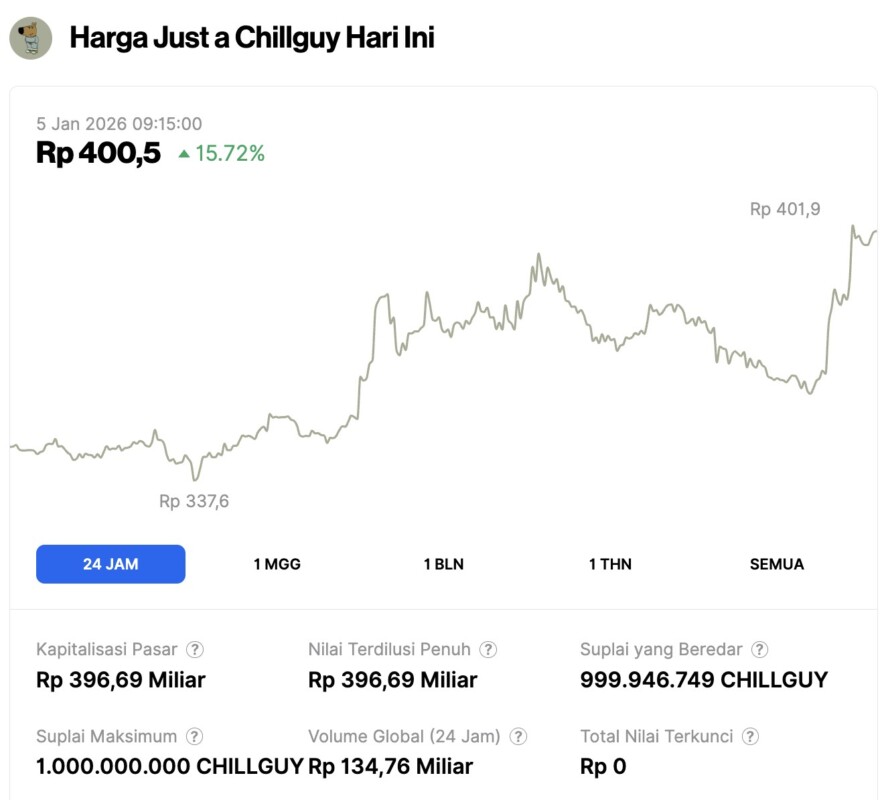Click help icon beside Total Nilai Terkunci

[x=750, y=737]
